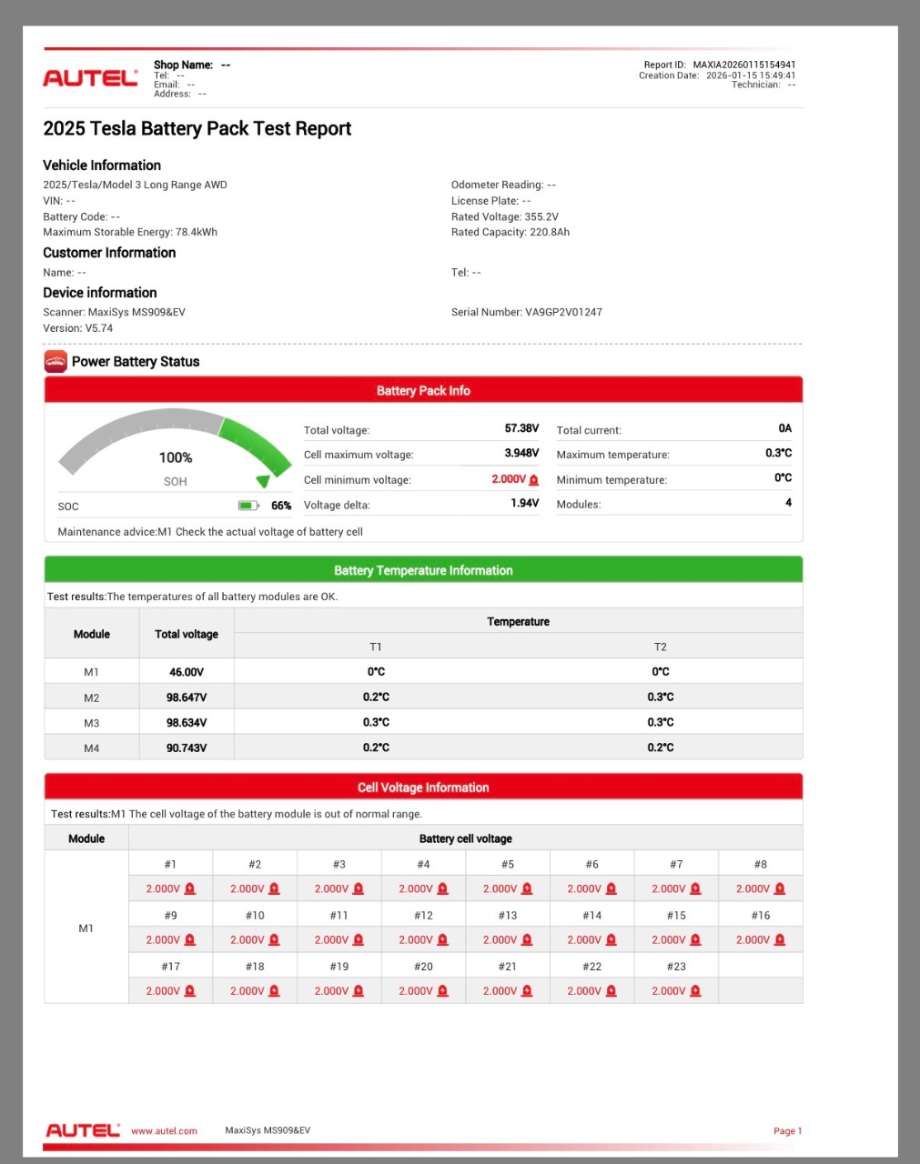Select the red Cell Voltage Information header
Image resolution: width=920 pixels, height=1164 pixels.
pos(423,787)
